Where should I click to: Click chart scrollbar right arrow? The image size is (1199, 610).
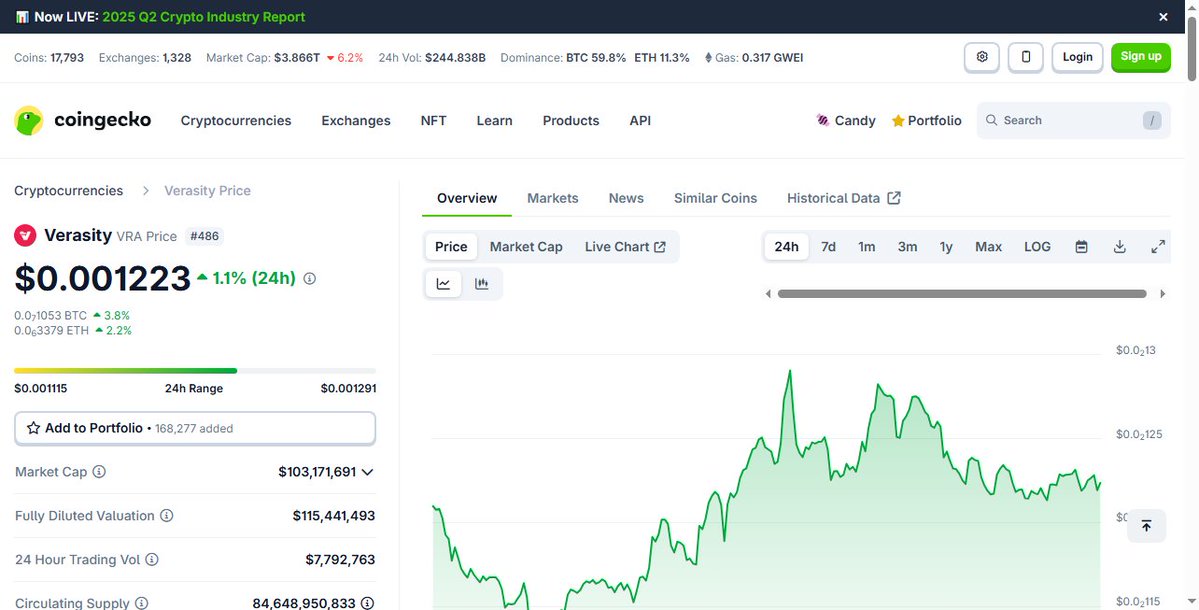point(1163,294)
